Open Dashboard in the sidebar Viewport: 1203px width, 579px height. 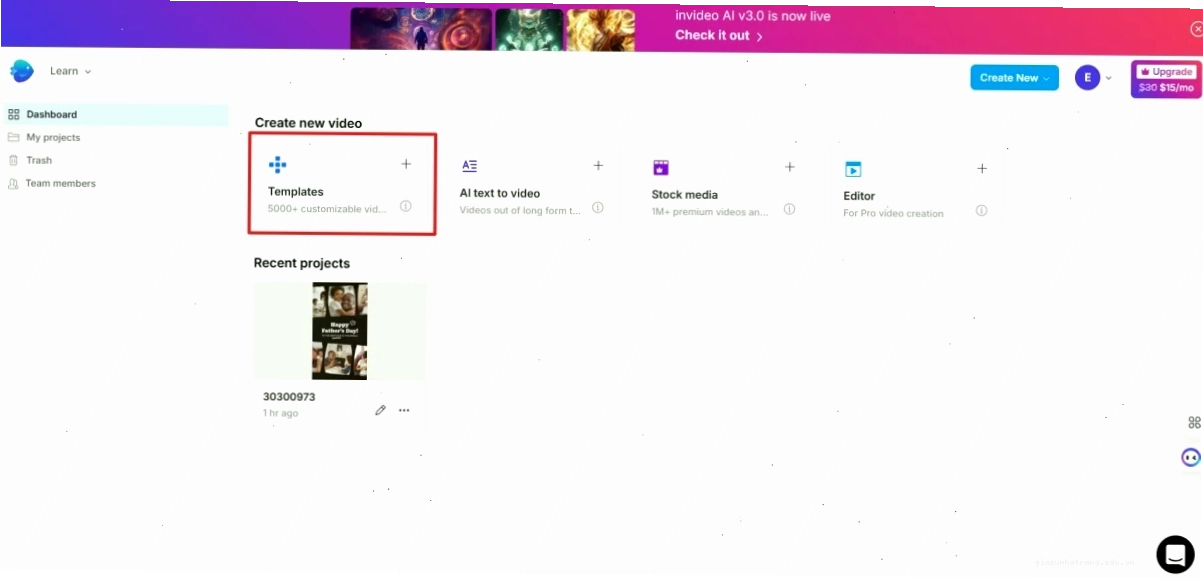pyautogui.click(x=115, y=114)
